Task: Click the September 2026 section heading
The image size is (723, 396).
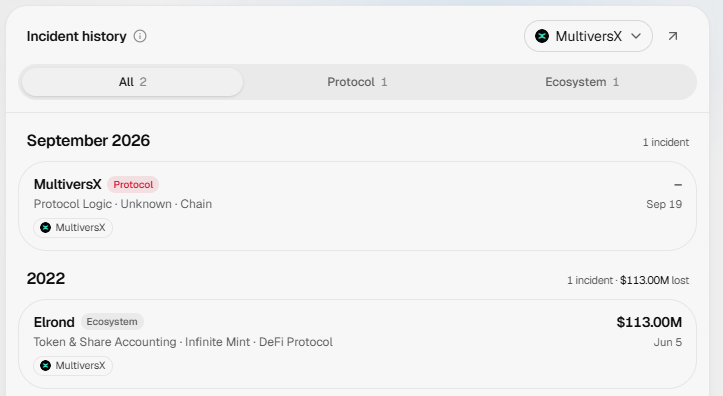Action: pyautogui.click(x=88, y=141)
